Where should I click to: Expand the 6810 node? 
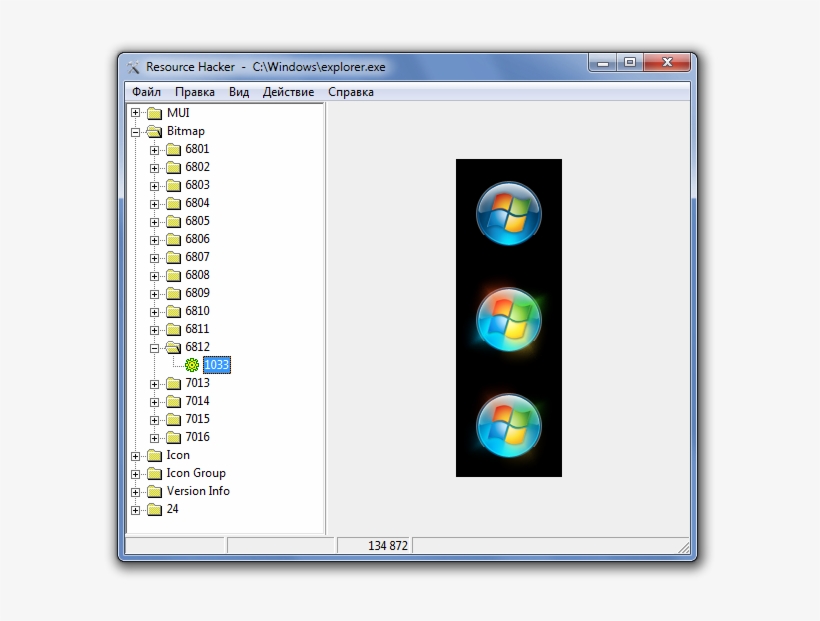click(x=154, y=312)
